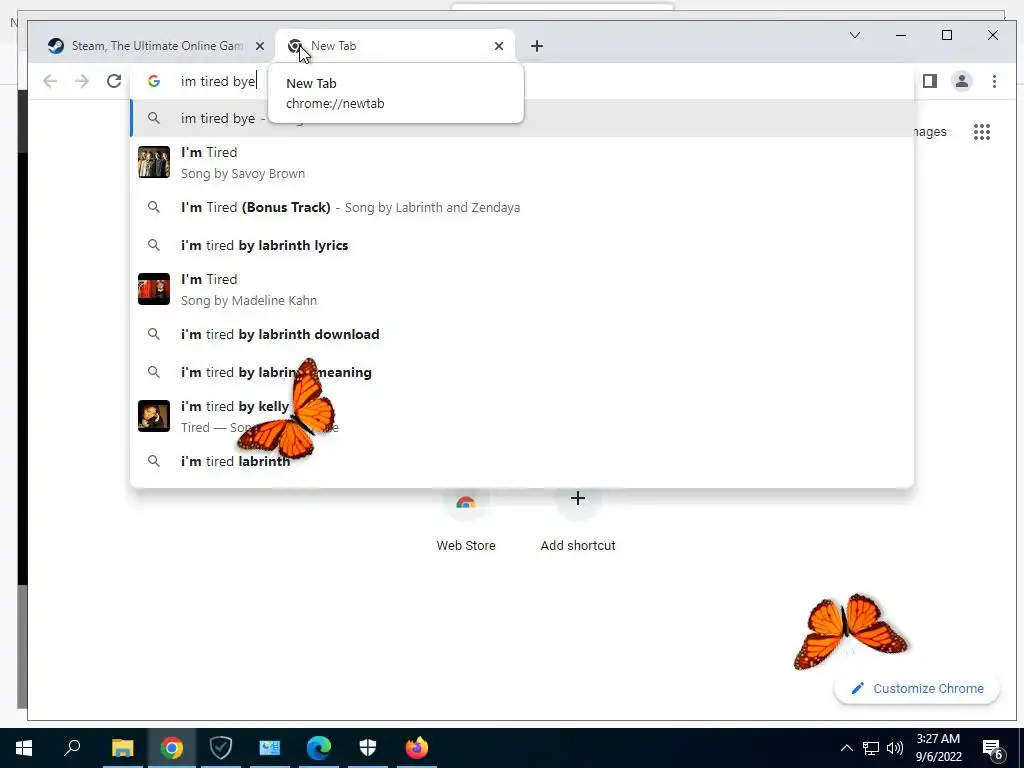Open the network icon in system tray

tap(871, 748)
